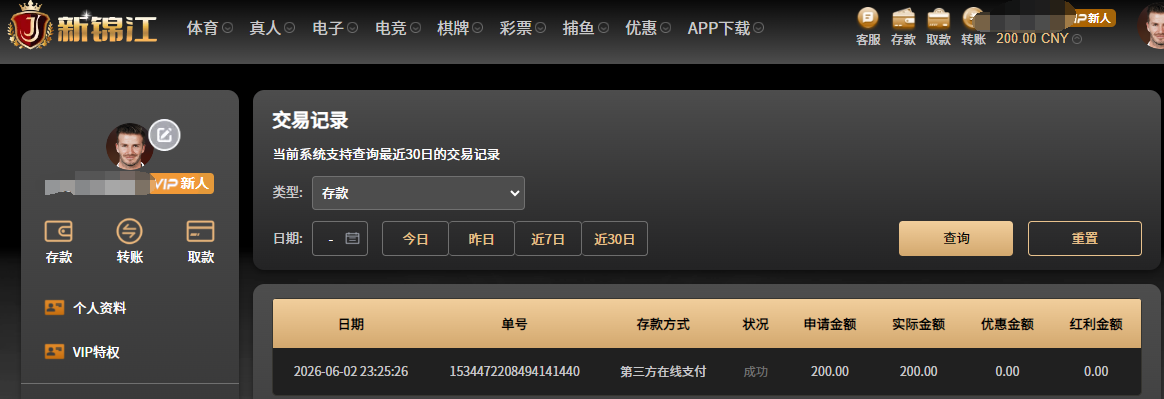Click the VIP新人 badge in sidebar
This screenshot has height=399, width=1164.
pos(182,184)
